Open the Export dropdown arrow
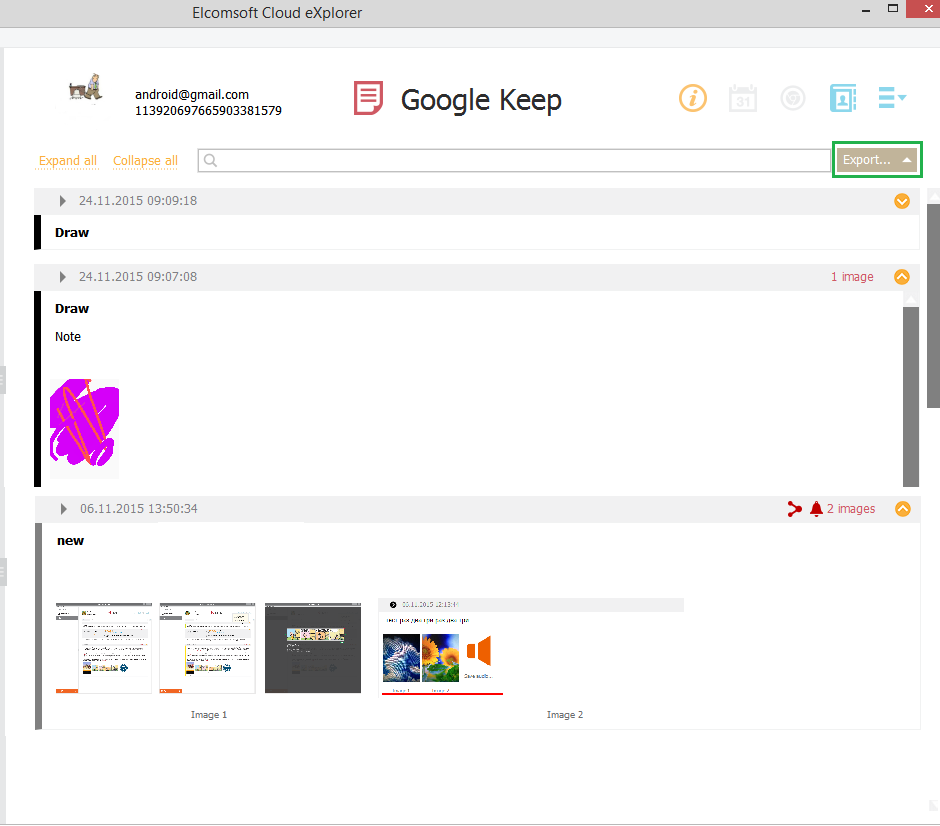The height and width of the screenshot is (826, 940). coord(904,159)
